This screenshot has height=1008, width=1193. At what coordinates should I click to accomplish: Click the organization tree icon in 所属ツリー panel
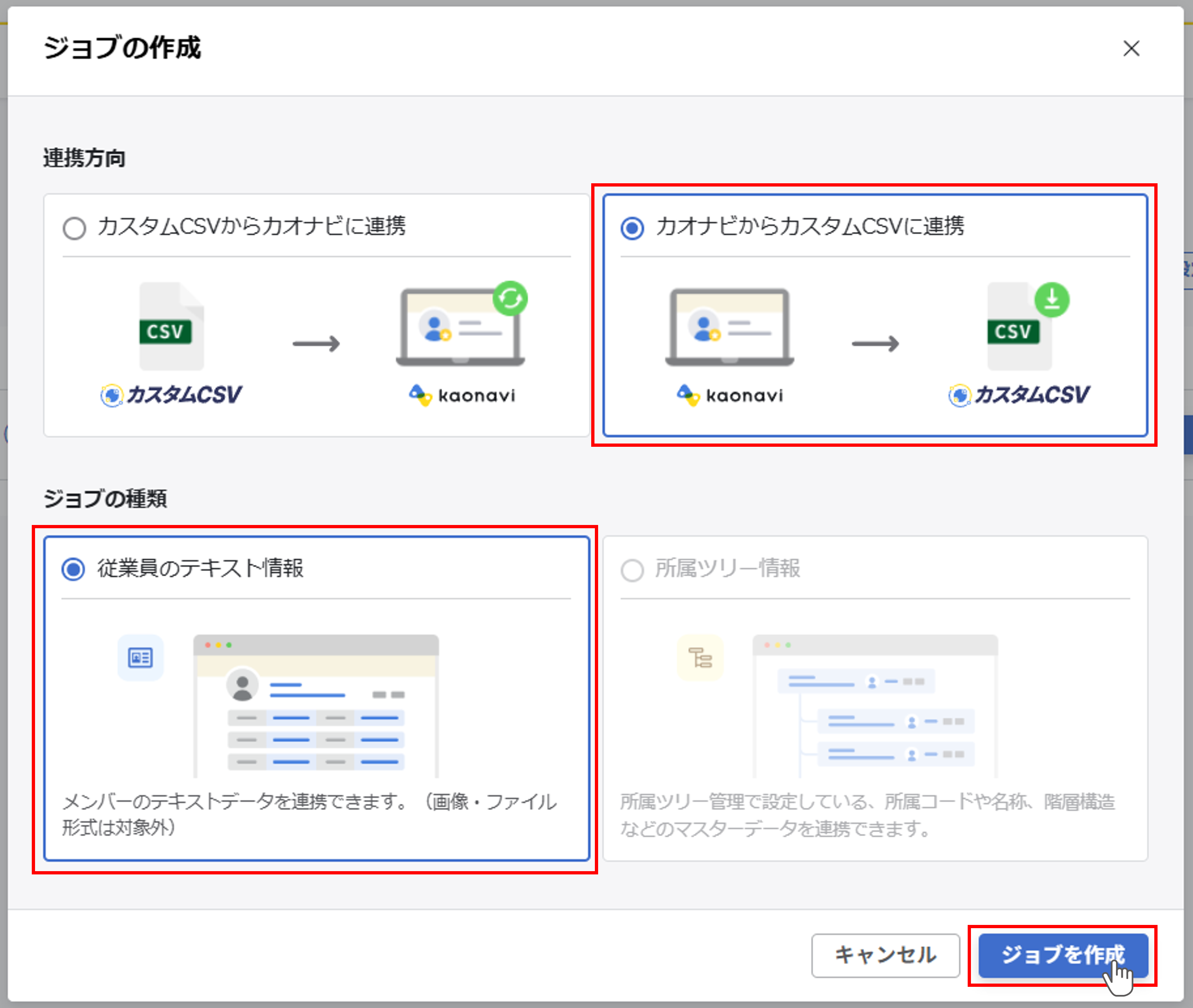click(700, 658)
